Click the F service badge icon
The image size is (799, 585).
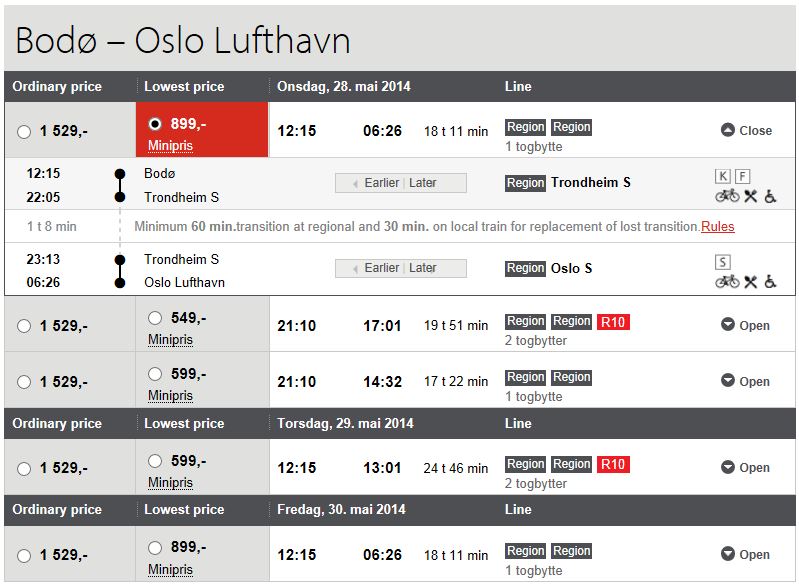click(x=742, y=176)
